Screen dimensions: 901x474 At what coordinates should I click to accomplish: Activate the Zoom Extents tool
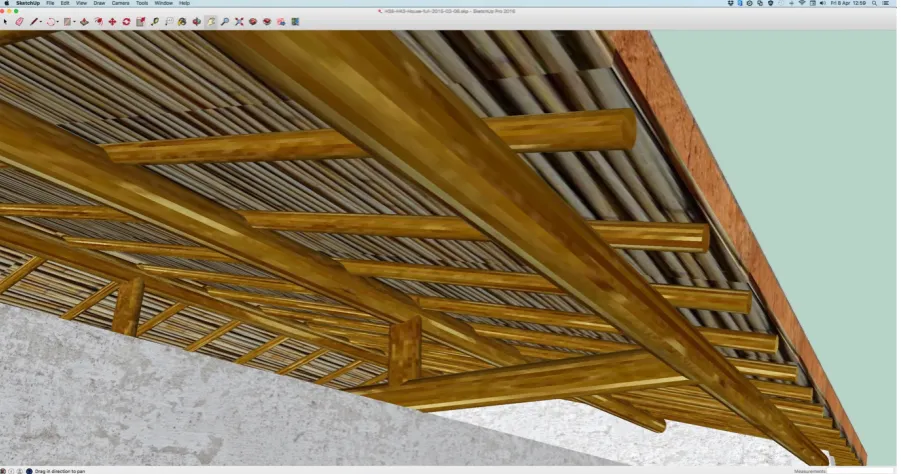pyautogui.click(x=239, y=22)
